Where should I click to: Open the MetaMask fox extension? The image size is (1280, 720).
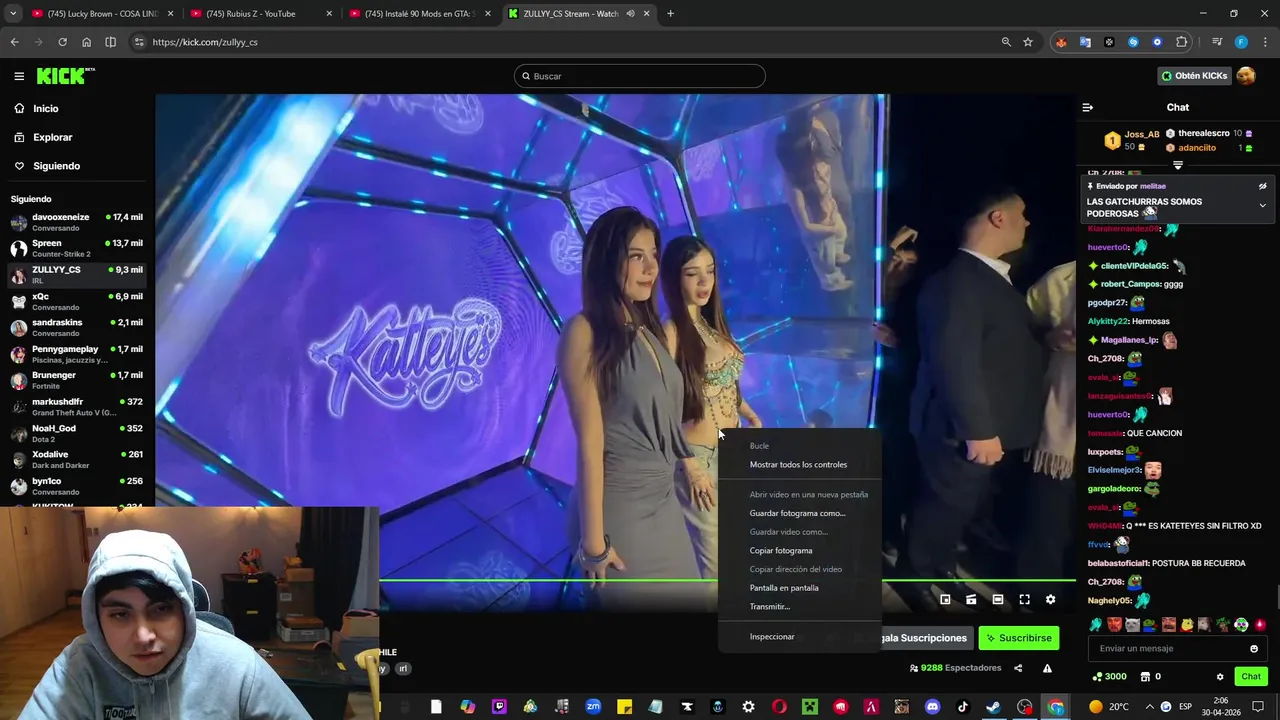pyautogui.click(x=1061, y=42)
